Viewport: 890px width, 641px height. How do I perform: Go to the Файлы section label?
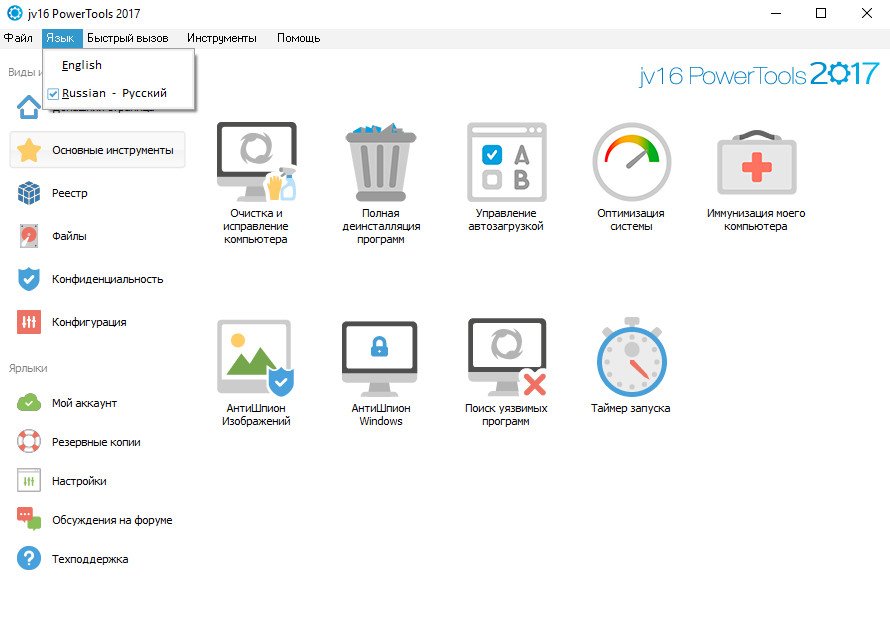click(x=69, y=236)
